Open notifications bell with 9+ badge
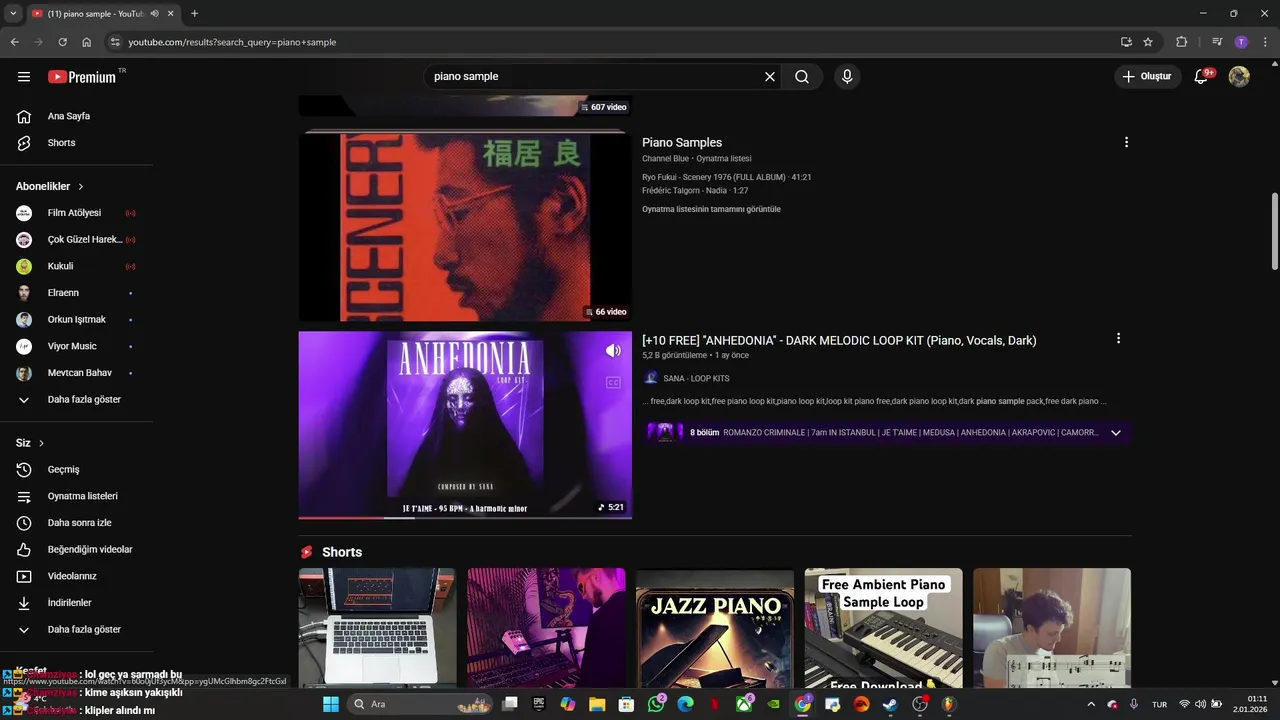The width and height of the screenshot is (1280, 720). [1202, 77]
